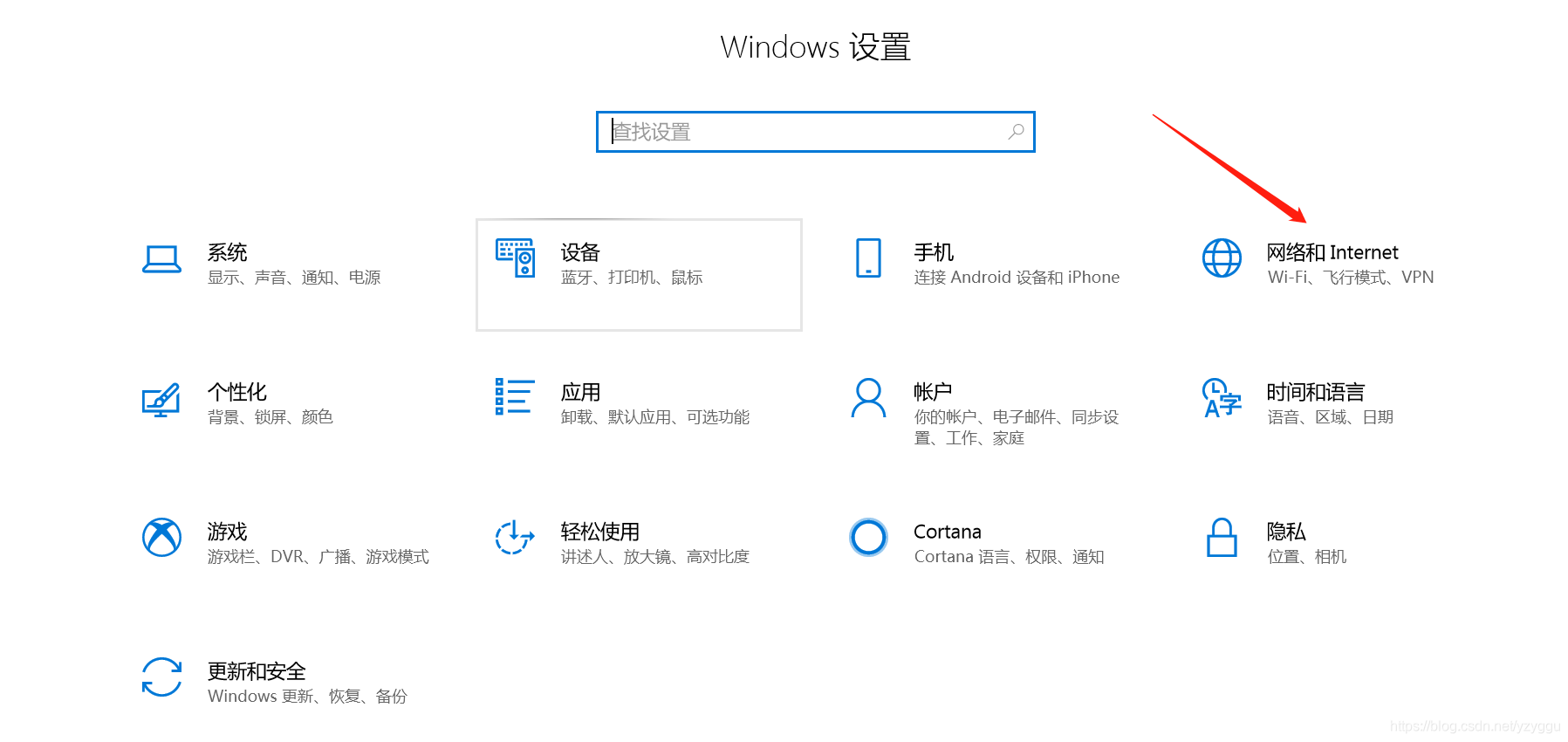Click the search magnifier in 查找设置 box

tap(1016, 132)
